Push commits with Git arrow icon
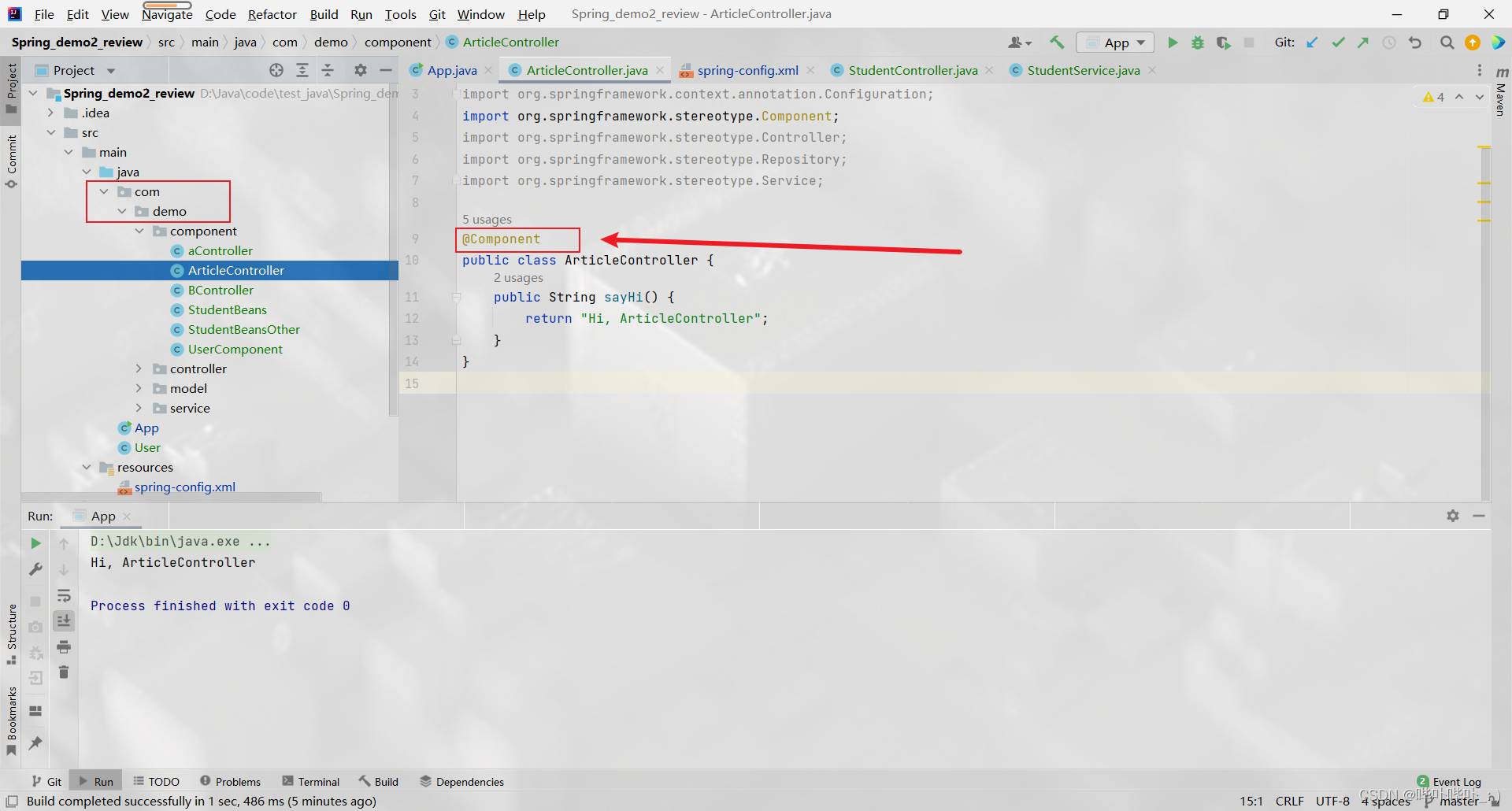Screen dimensions: 1512x811 [x=1363, y=43]
